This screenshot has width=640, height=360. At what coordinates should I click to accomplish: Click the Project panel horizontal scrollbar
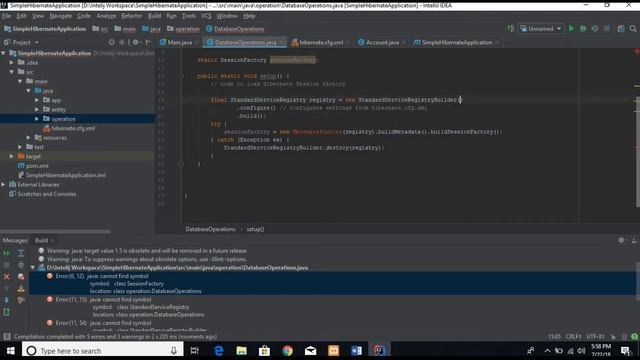click(x=55, y=231)
